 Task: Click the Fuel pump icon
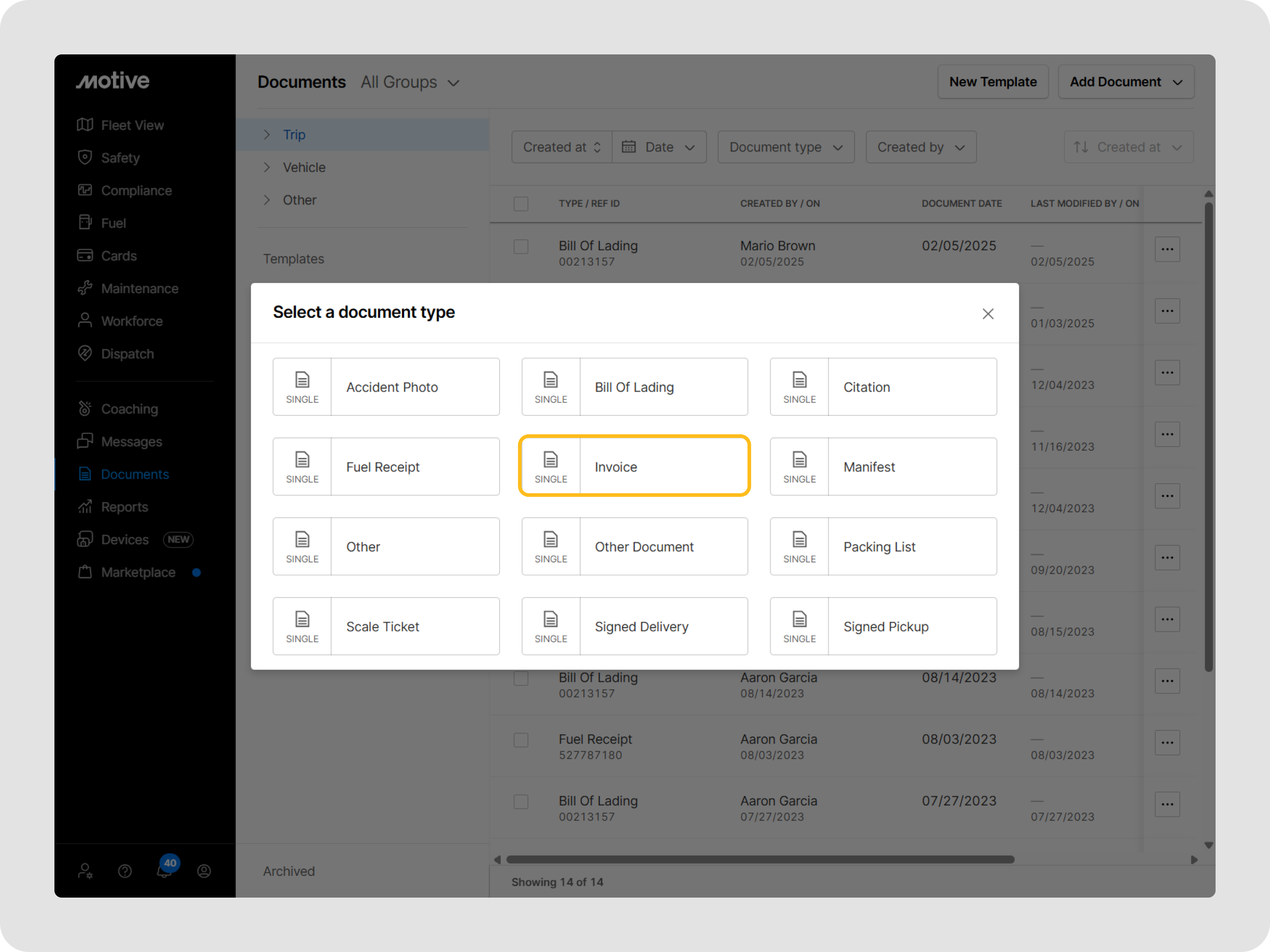click(x=85, y=223)
